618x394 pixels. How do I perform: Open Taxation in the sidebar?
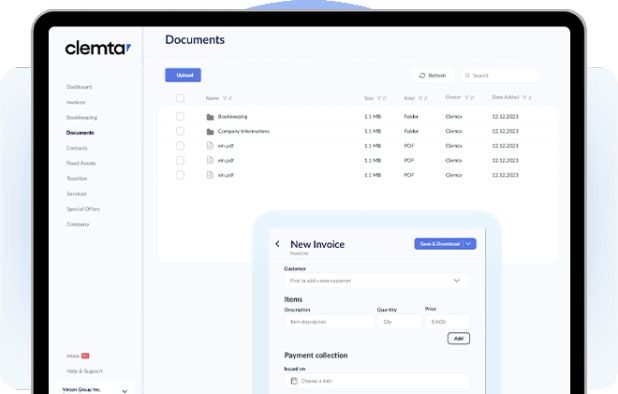tap(77, 178)
